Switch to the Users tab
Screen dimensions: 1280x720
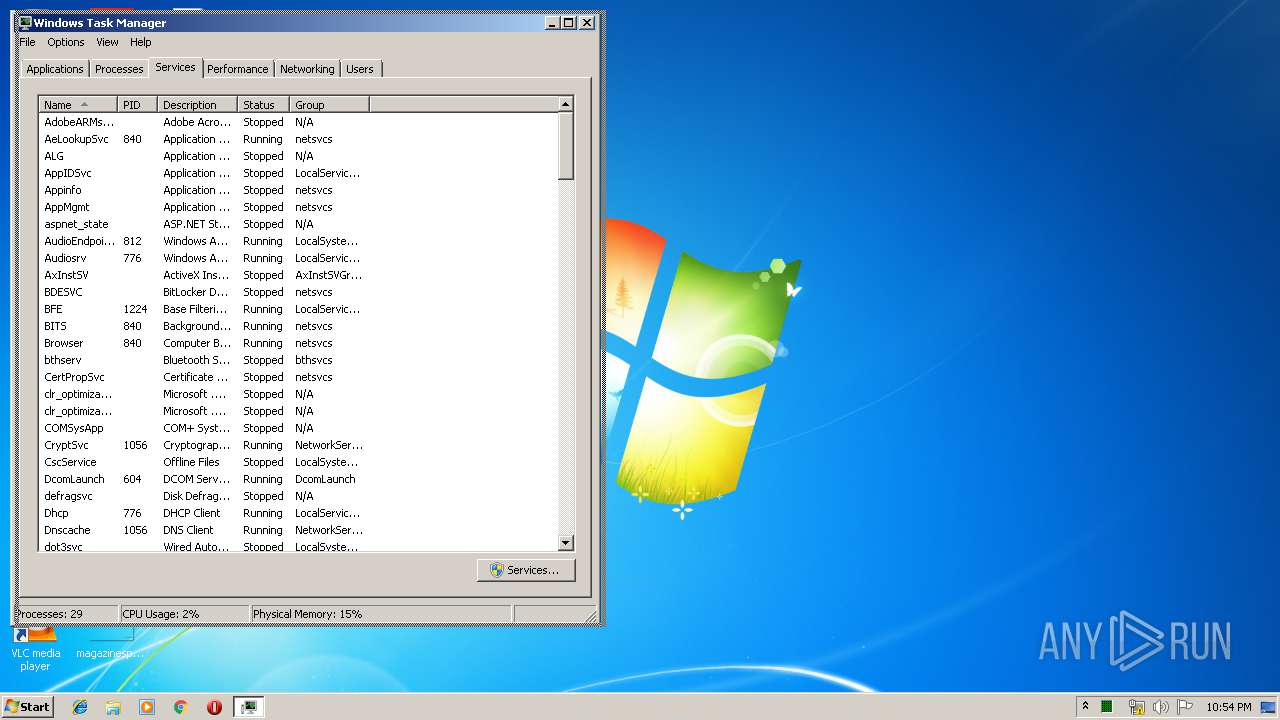click(360, 69)
